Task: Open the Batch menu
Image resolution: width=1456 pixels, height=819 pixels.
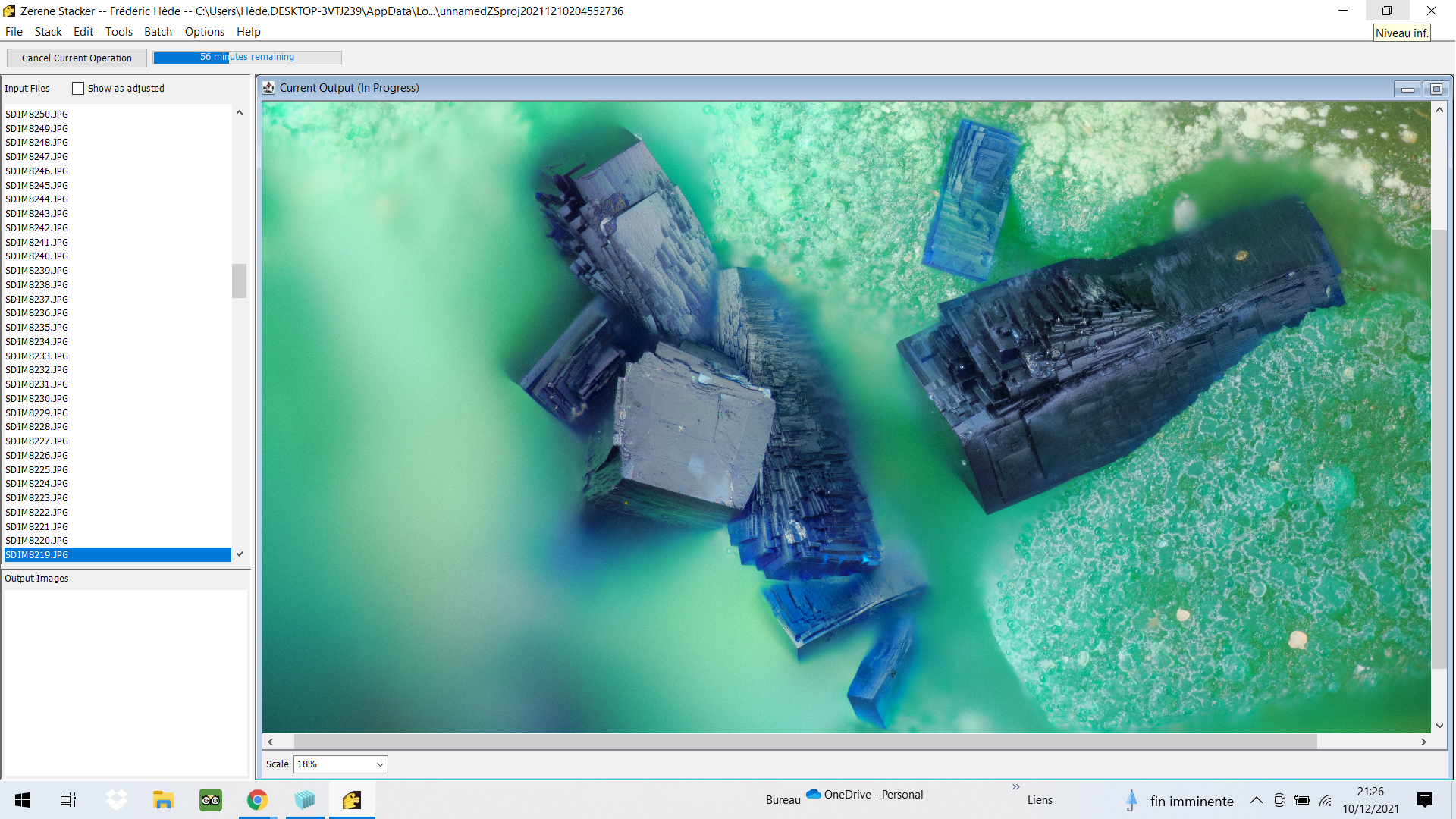Action: tap(158, 32)
